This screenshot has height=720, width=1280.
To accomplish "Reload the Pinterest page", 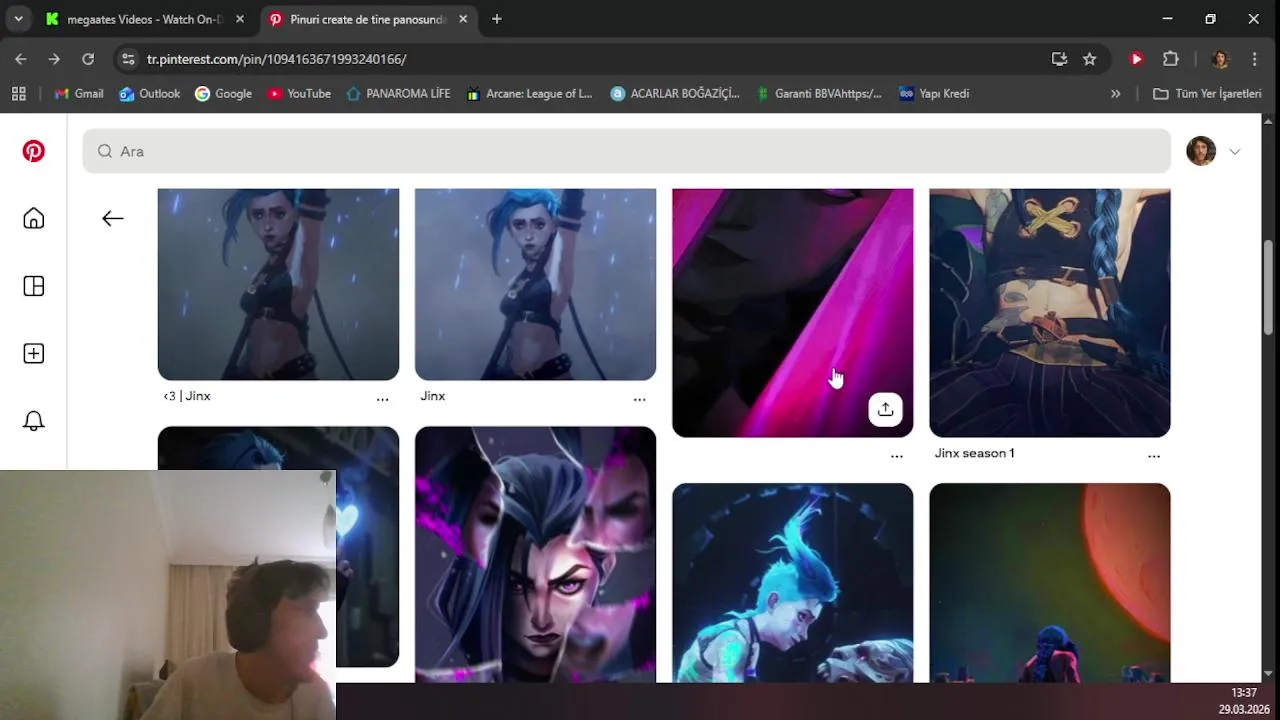I will point(88,59).
